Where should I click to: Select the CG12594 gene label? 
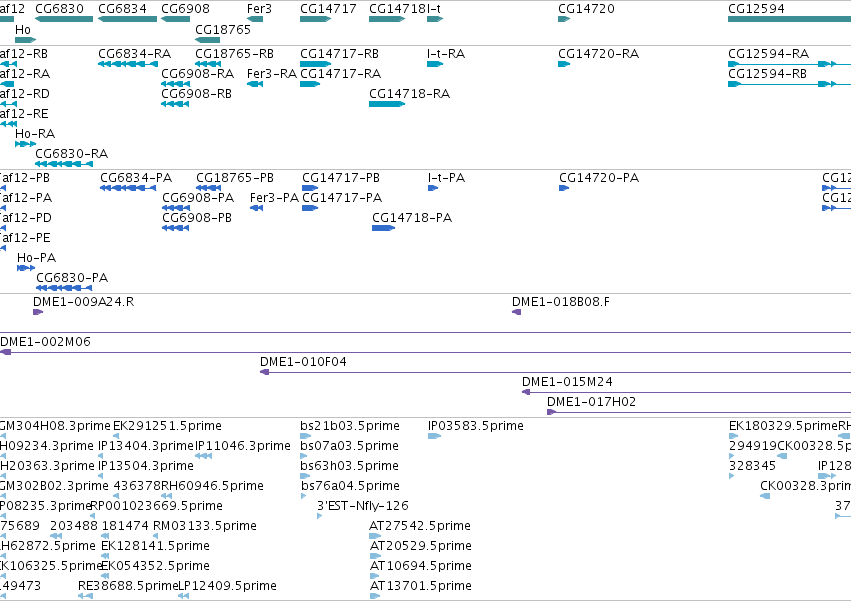click(x=757, y=9)
